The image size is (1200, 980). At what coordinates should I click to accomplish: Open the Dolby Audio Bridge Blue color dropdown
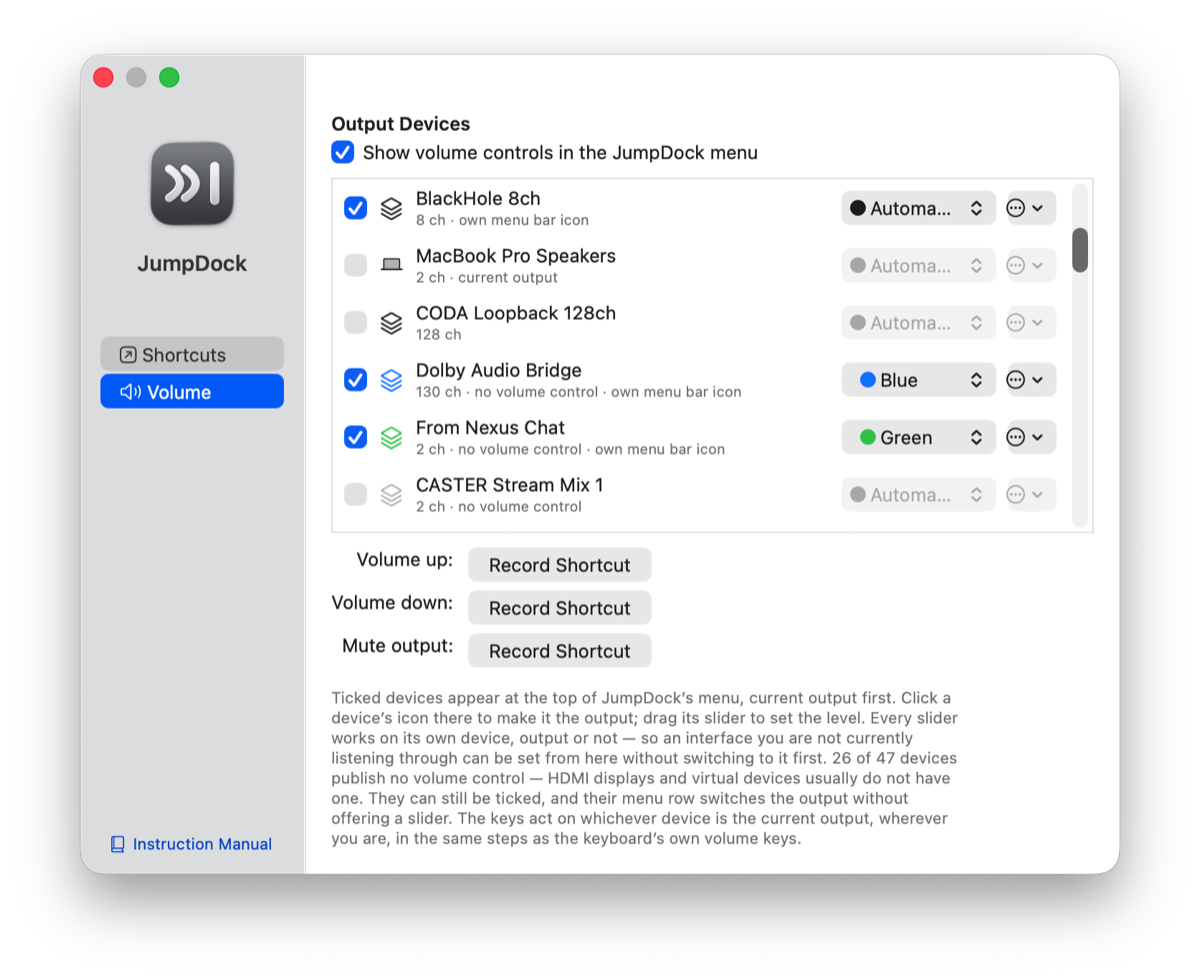(918, 380)
